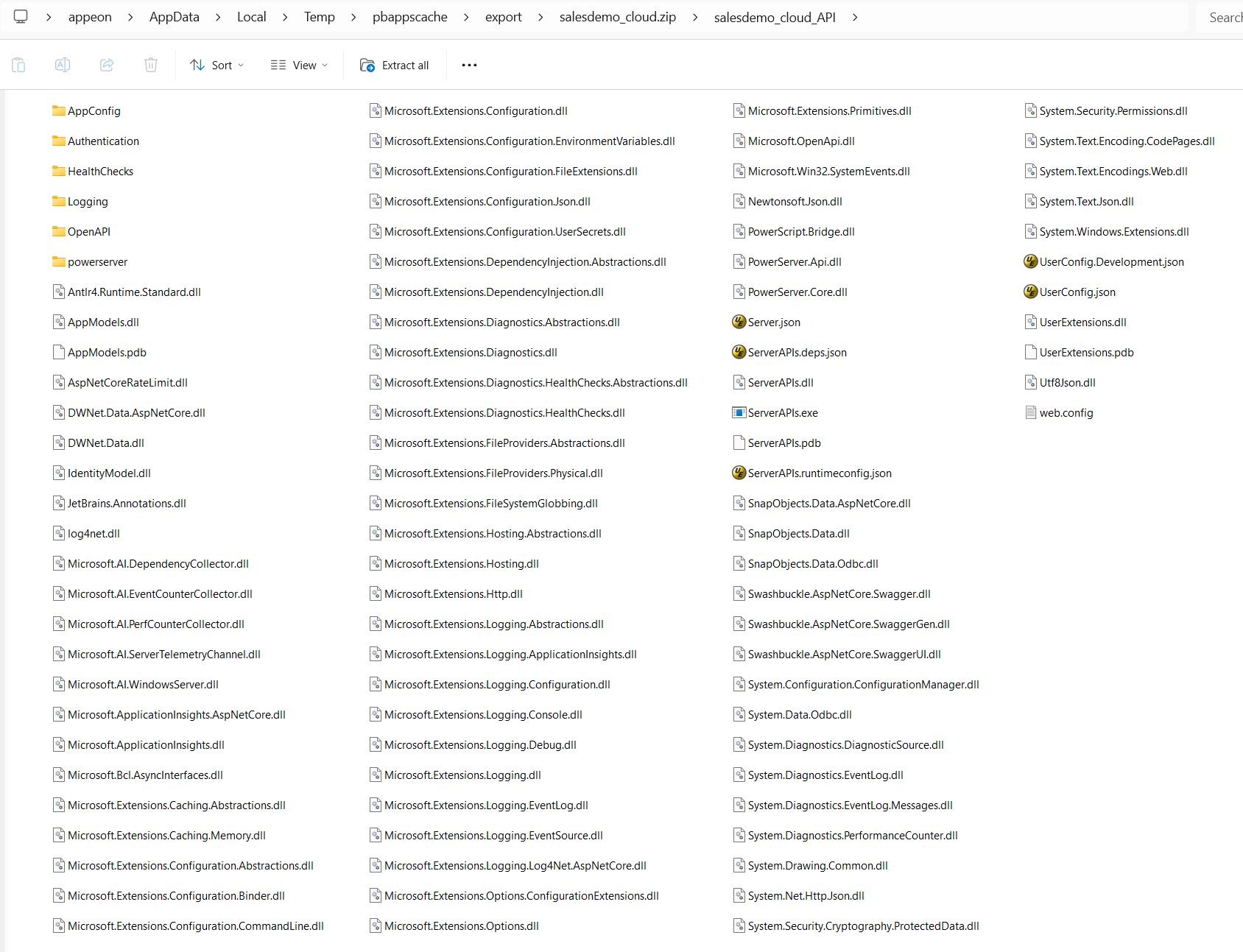
Task: Click the UserConfig.json file icon
Action: coord(1030,292)
